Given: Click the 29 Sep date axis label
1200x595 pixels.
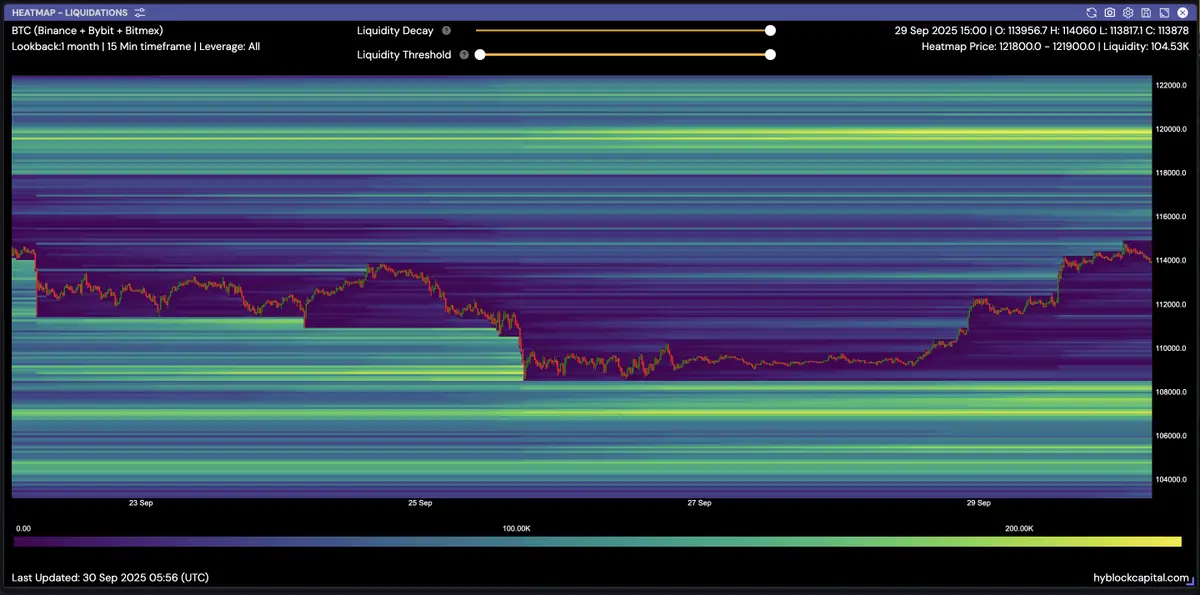Looking at the screenshot, I should point(978,503).
